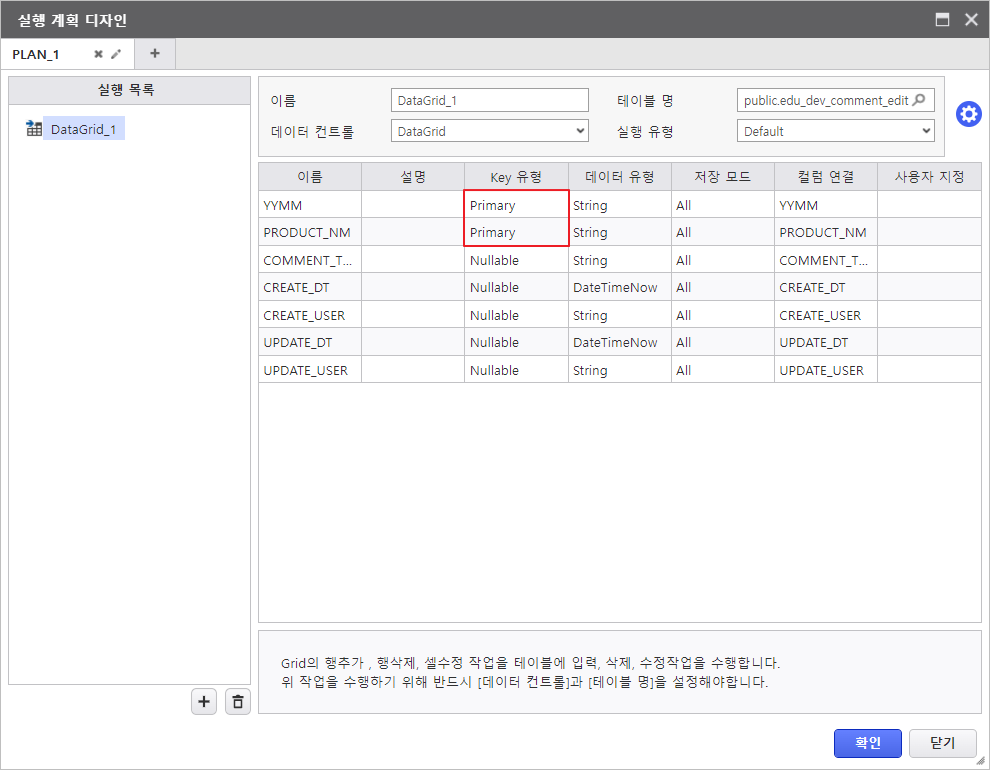Screen dimensions: 990x770
Task: Click the 데이터 유형 column header
Action: [619, 177]
